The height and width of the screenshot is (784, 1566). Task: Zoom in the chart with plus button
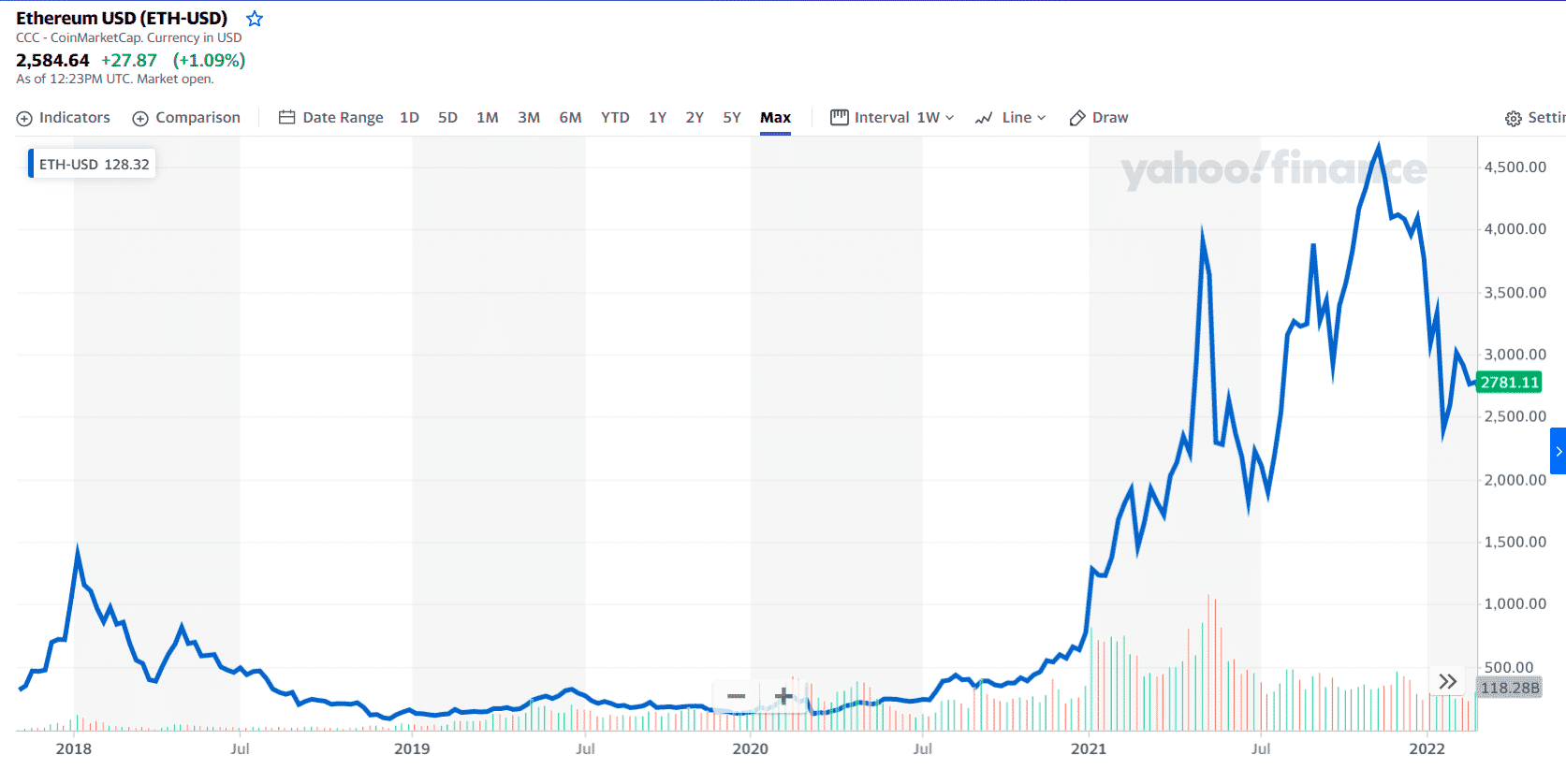coord(783,696)
